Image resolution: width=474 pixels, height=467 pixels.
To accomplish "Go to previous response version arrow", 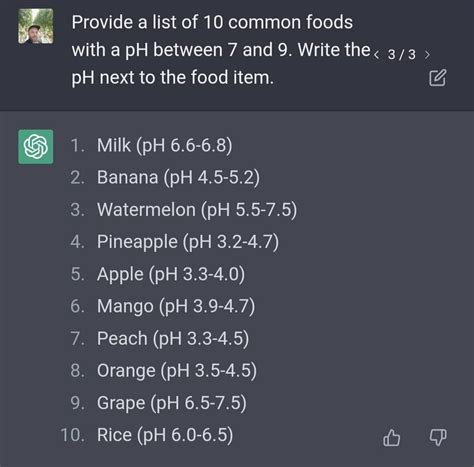I will click(377, 55).
